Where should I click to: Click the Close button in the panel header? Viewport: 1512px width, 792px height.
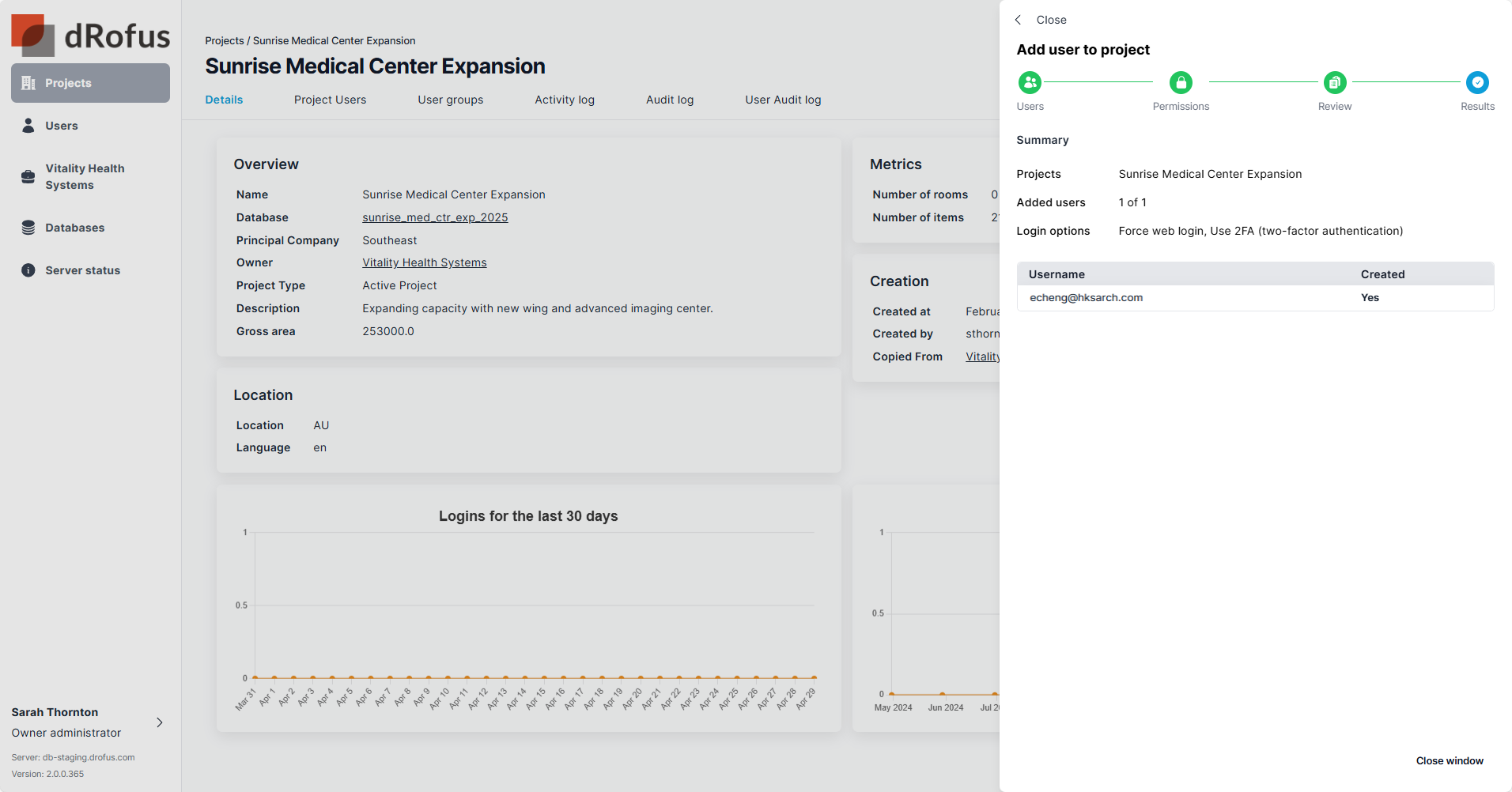1051,20
